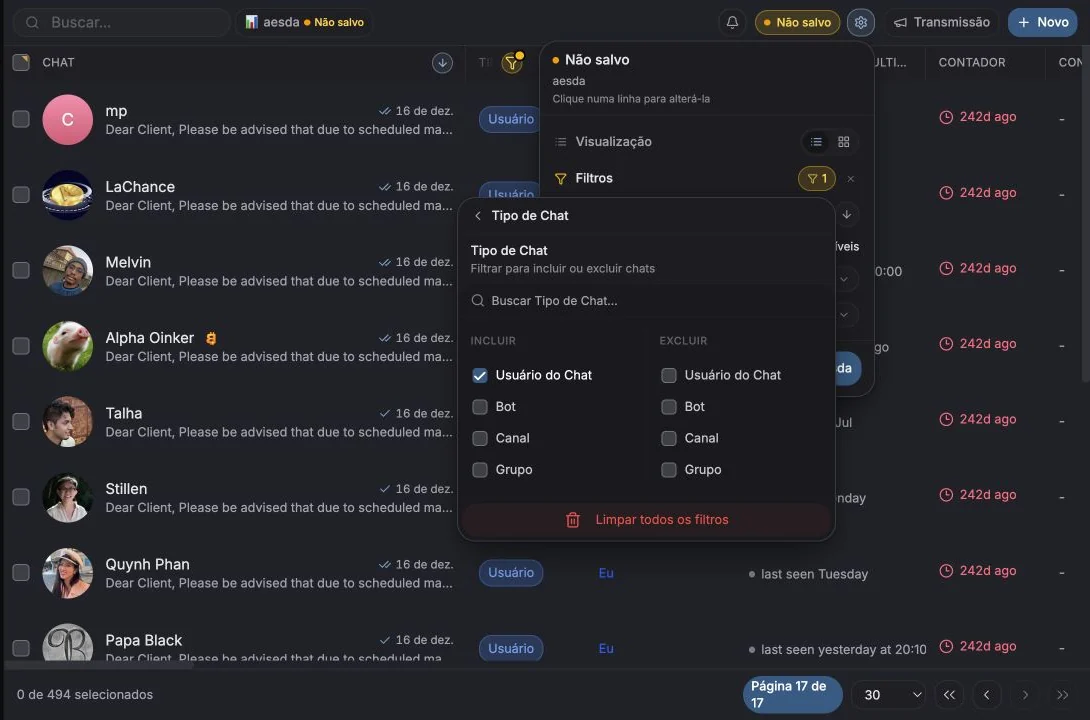Image resolution: width=1090 pixels, height=720 pixels.
Task: Click the 242d ago in Melvin row
Action: pyautogui.click(x=988, y=268)
